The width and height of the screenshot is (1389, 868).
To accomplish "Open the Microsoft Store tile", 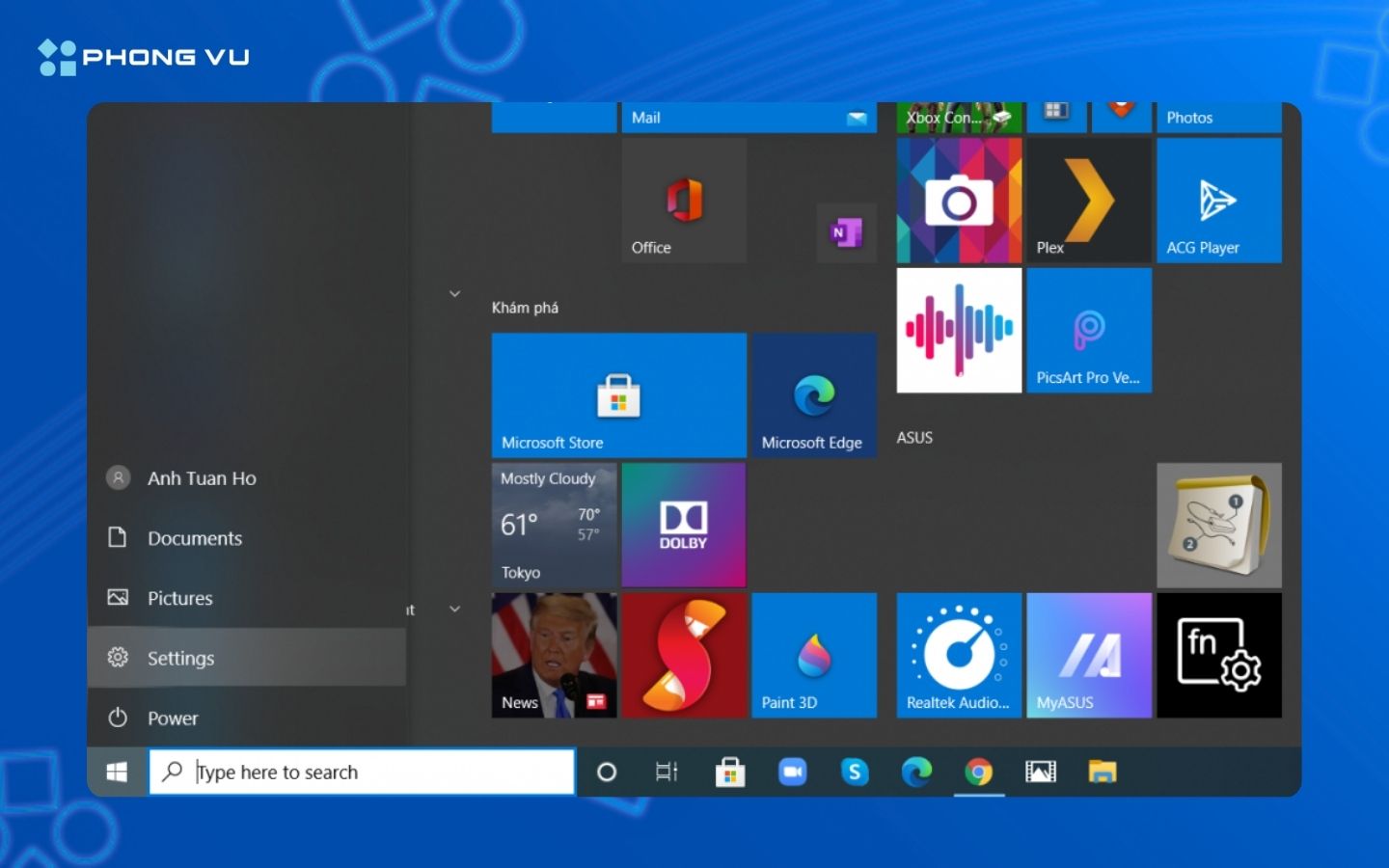I will [x=618, y=395].
